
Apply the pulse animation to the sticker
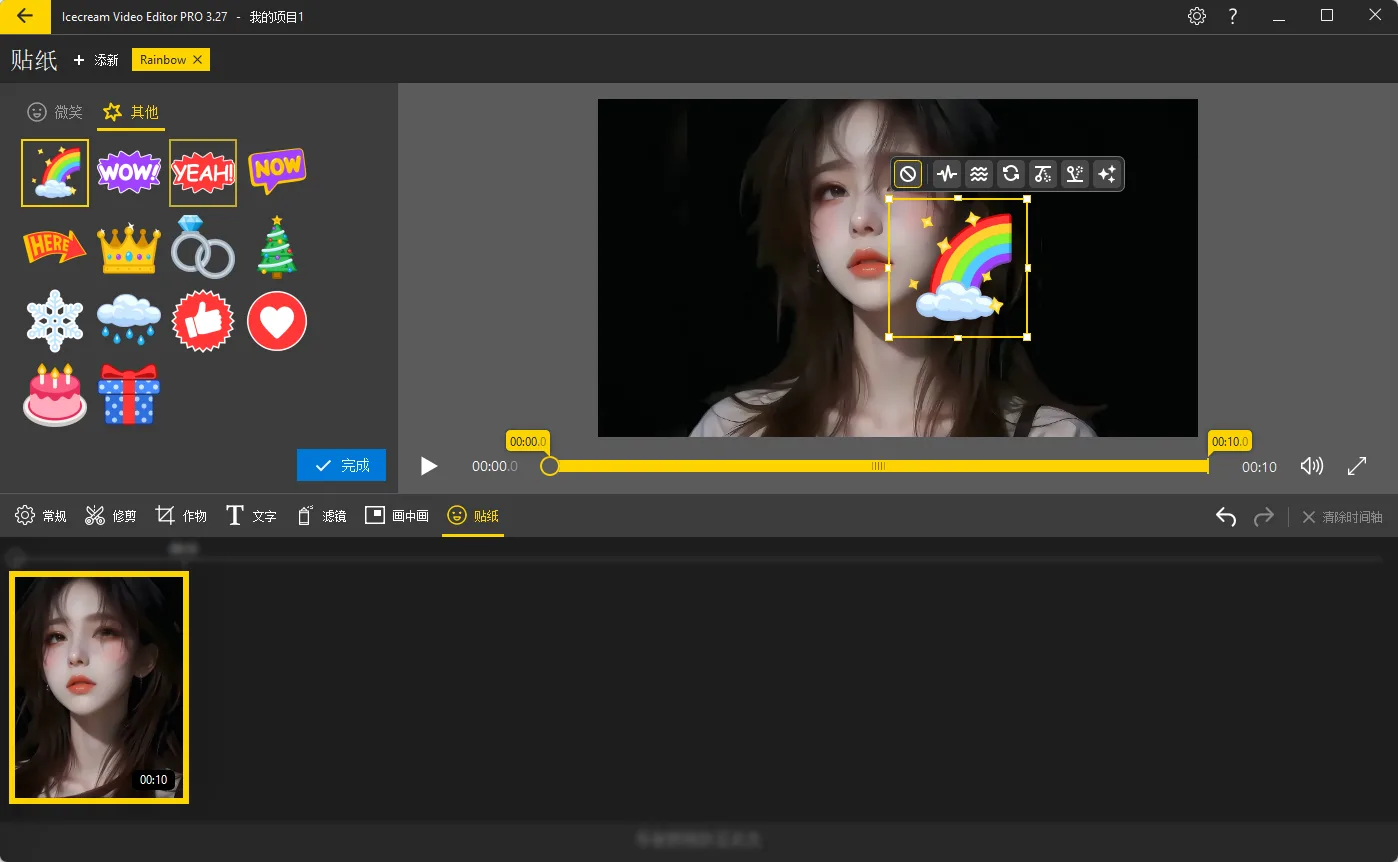pyautogui.click(x=947, y=174)
